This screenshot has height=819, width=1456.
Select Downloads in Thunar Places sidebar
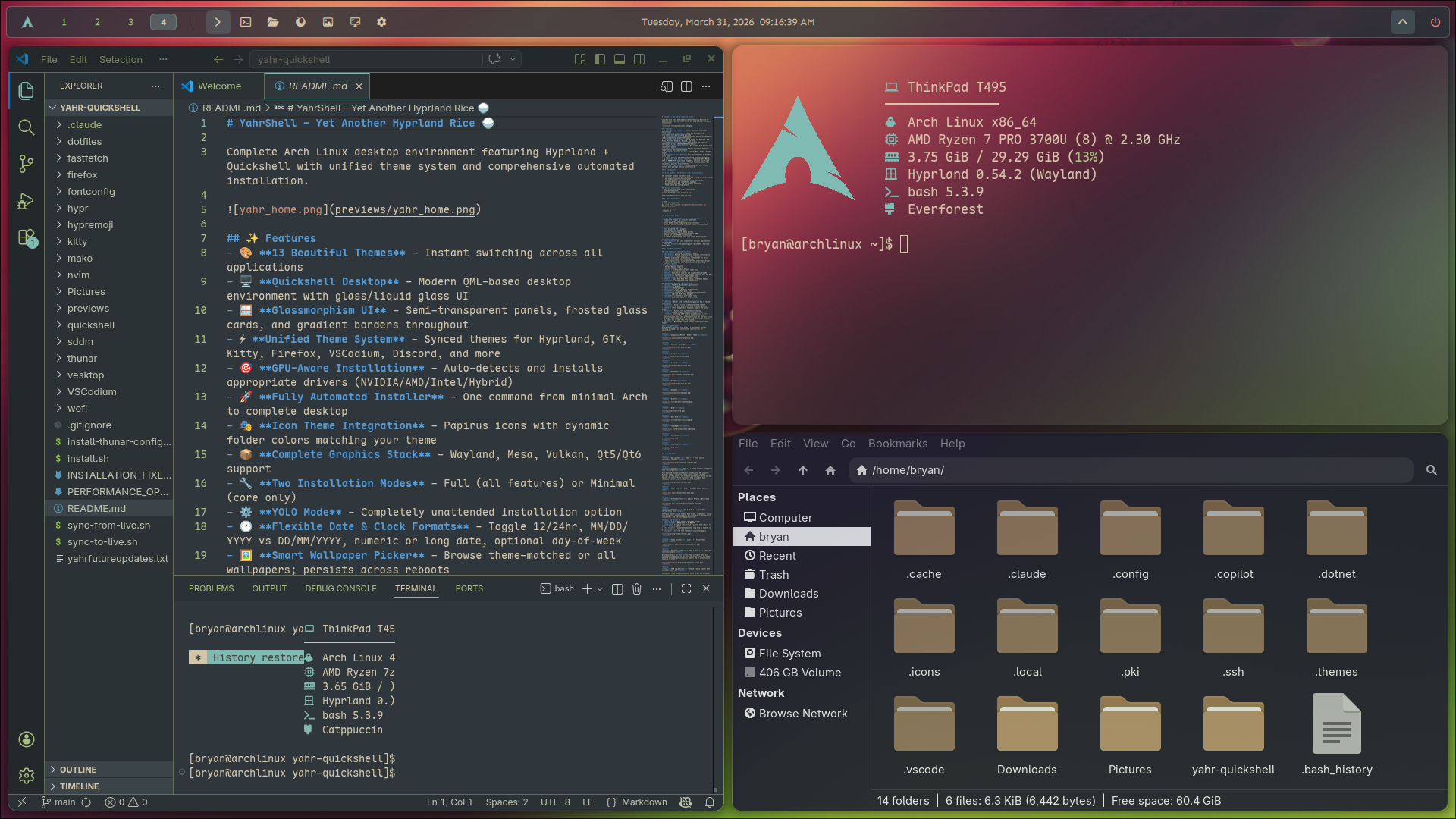802,594
